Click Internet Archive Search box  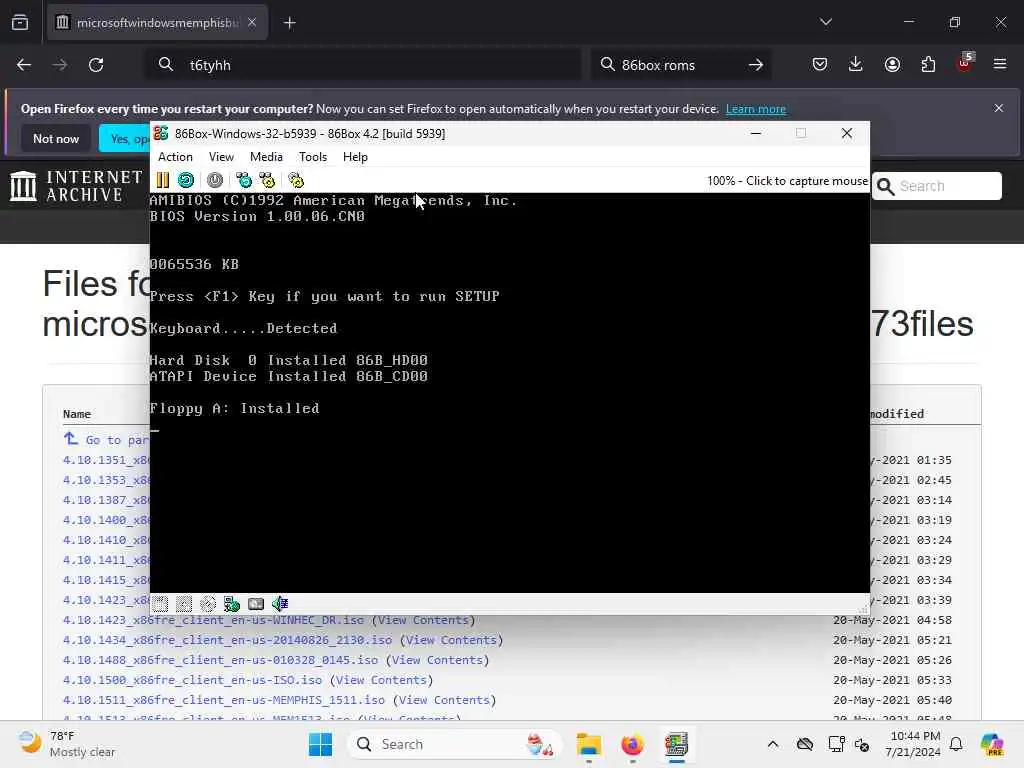936,186
